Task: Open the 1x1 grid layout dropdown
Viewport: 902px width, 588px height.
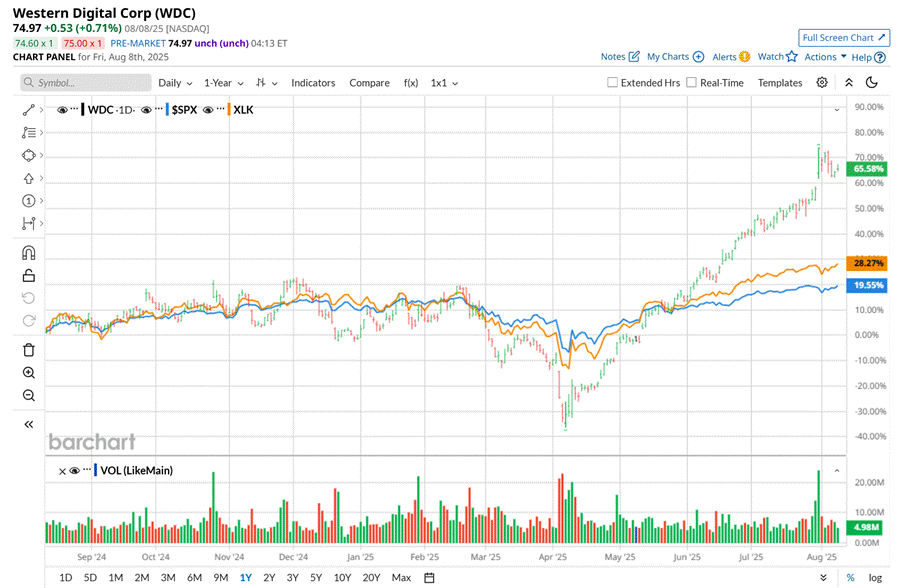Action: [444, 83]
